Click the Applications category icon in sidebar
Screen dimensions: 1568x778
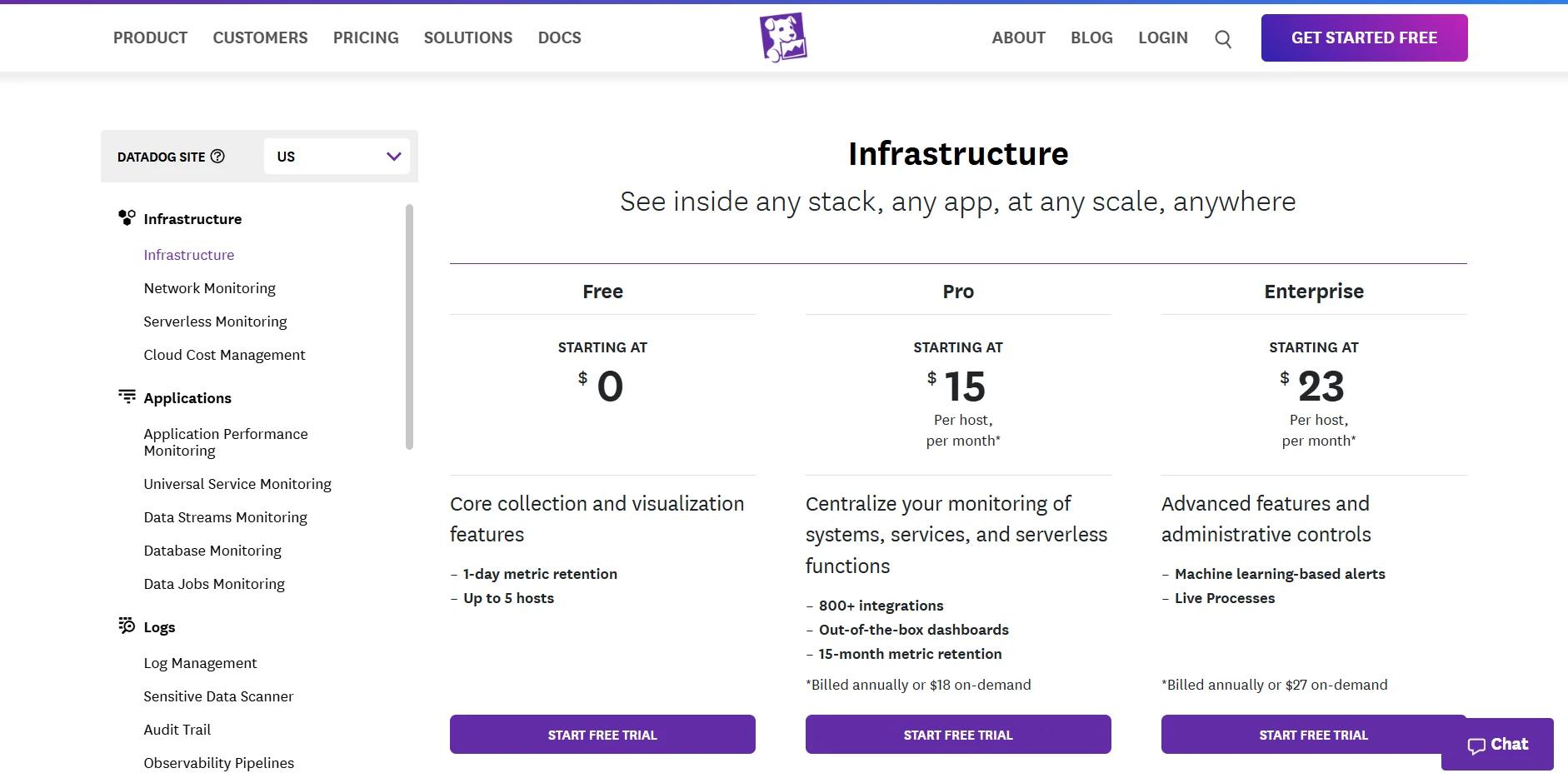click(x=127, y=396)
